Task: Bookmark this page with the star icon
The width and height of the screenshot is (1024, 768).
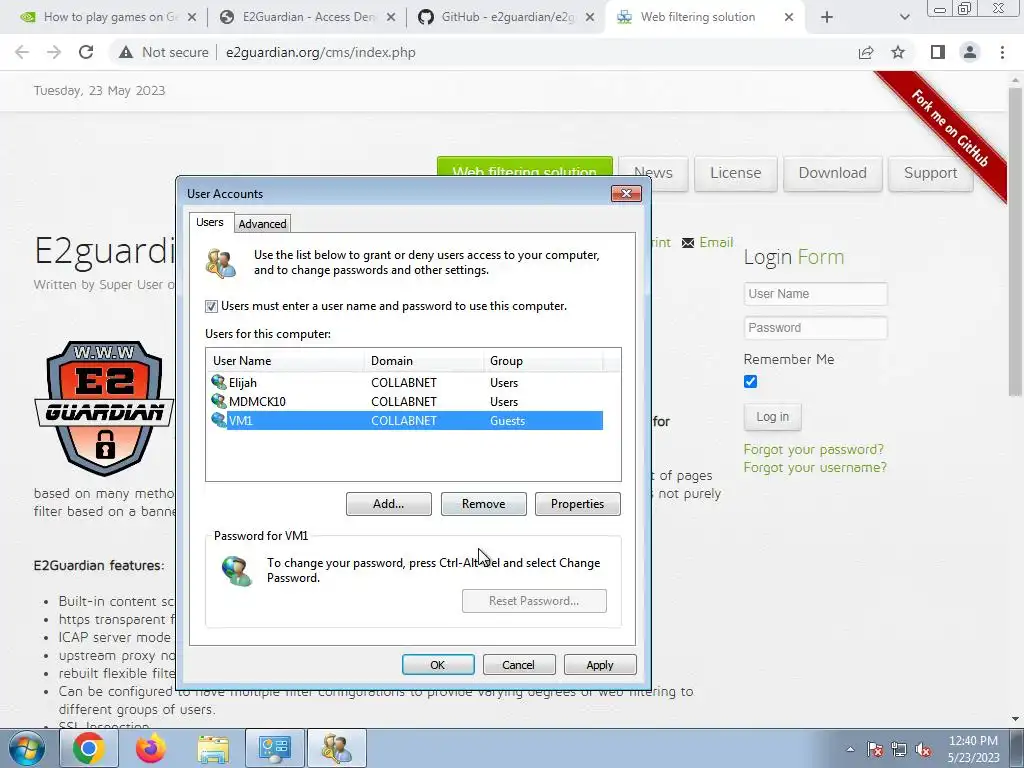Action: tap(899, 52)
